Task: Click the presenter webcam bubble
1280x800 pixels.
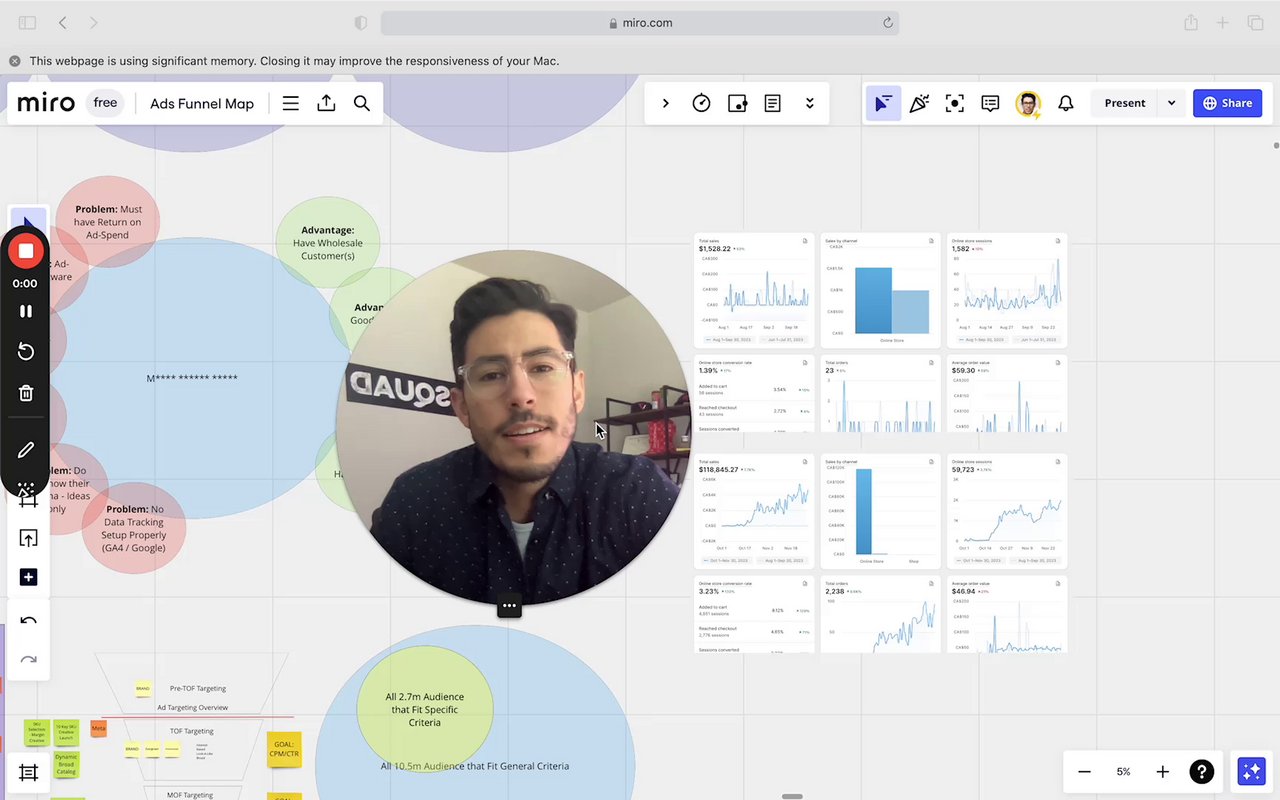Action: (513, 428)
